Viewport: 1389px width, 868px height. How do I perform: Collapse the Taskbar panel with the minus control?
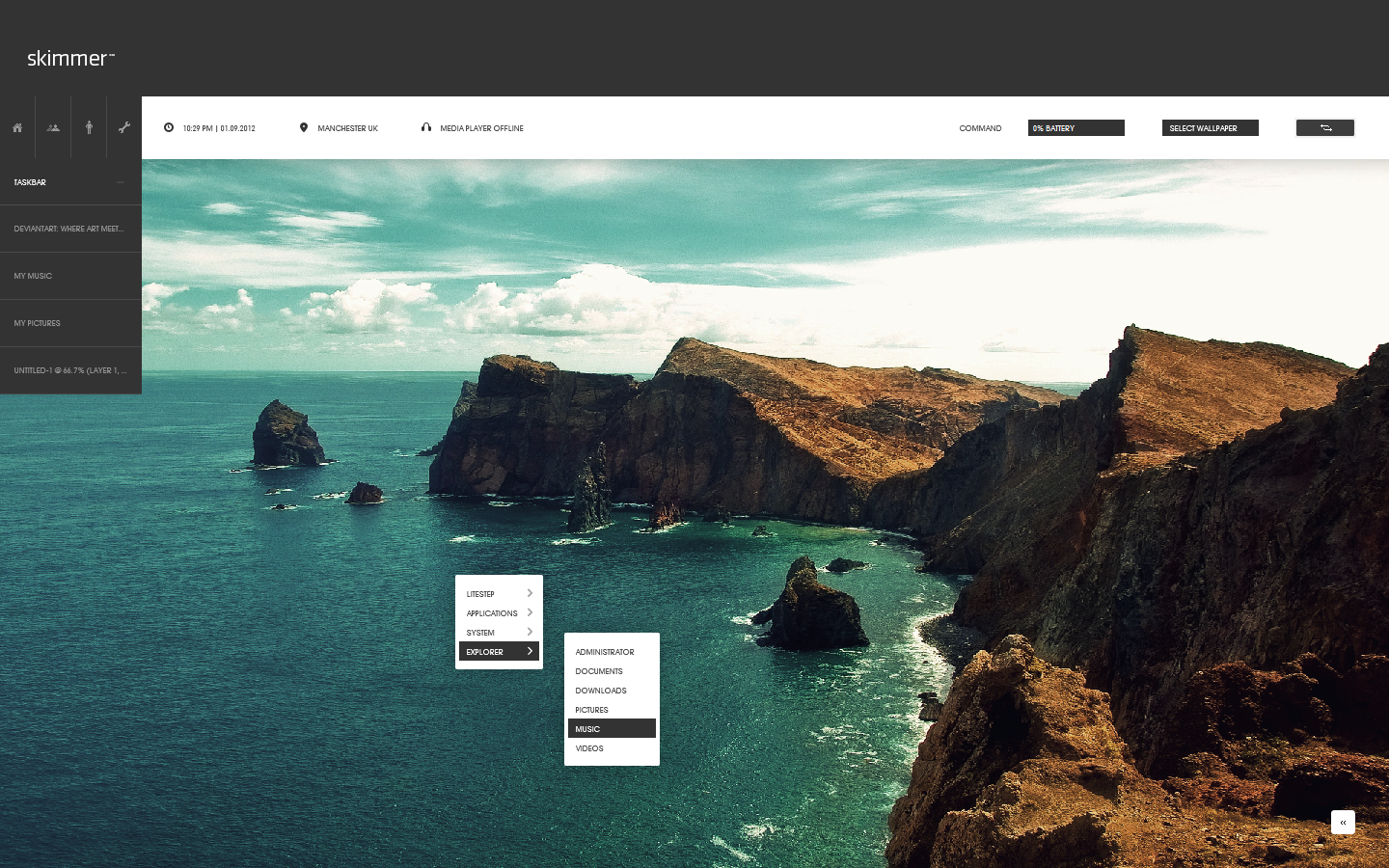(x=120, y=182)
